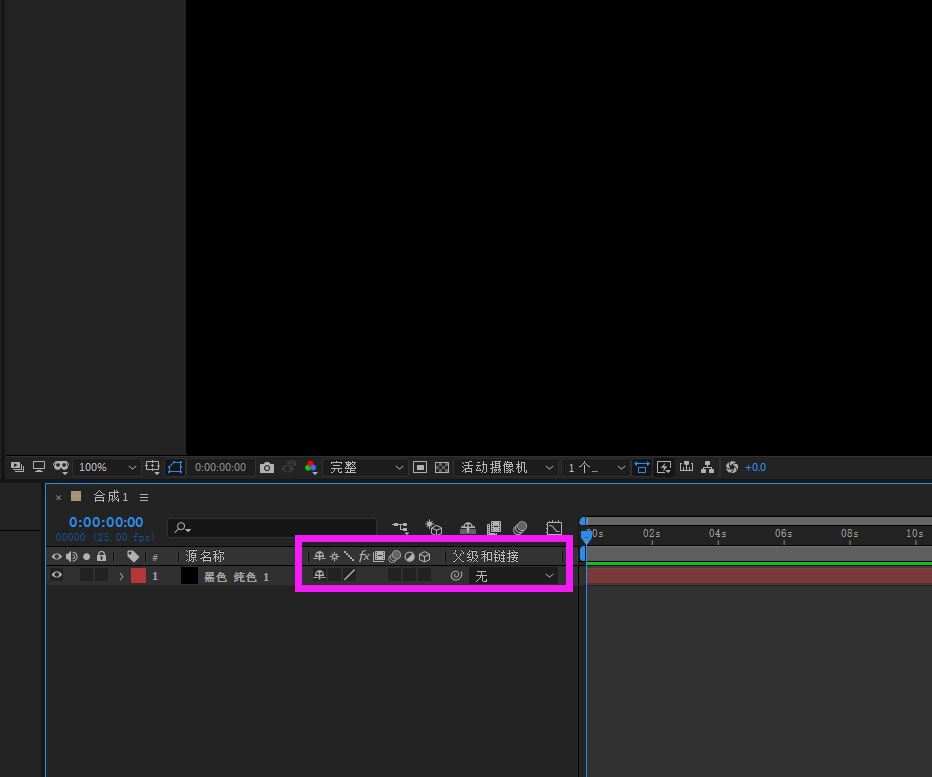Take a snapshot with the camera icon
This screenshot has height=777, width=932.
(266, 468)
